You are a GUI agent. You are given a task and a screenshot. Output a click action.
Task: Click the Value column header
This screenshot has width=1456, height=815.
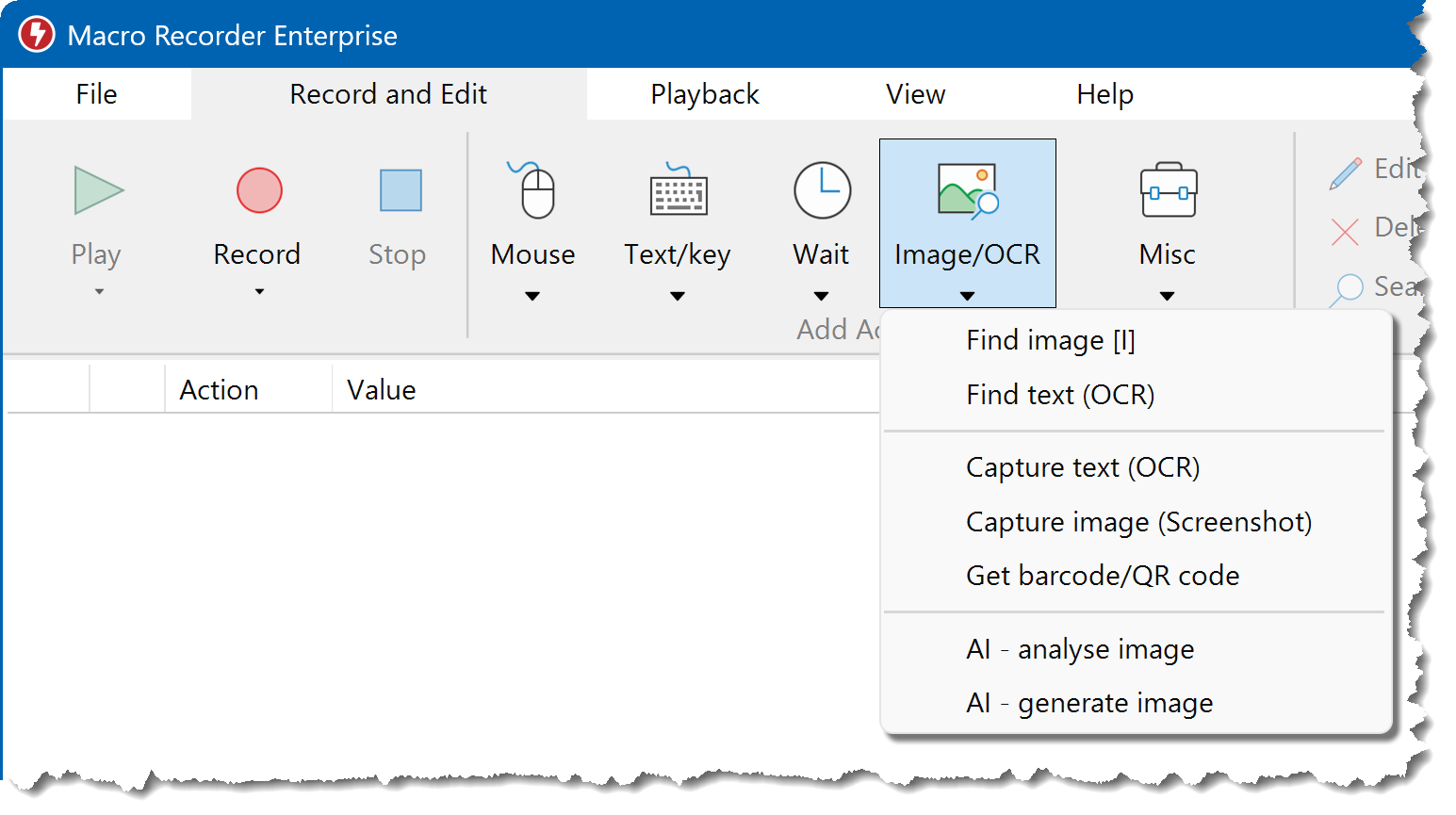[x=381, y=390]
